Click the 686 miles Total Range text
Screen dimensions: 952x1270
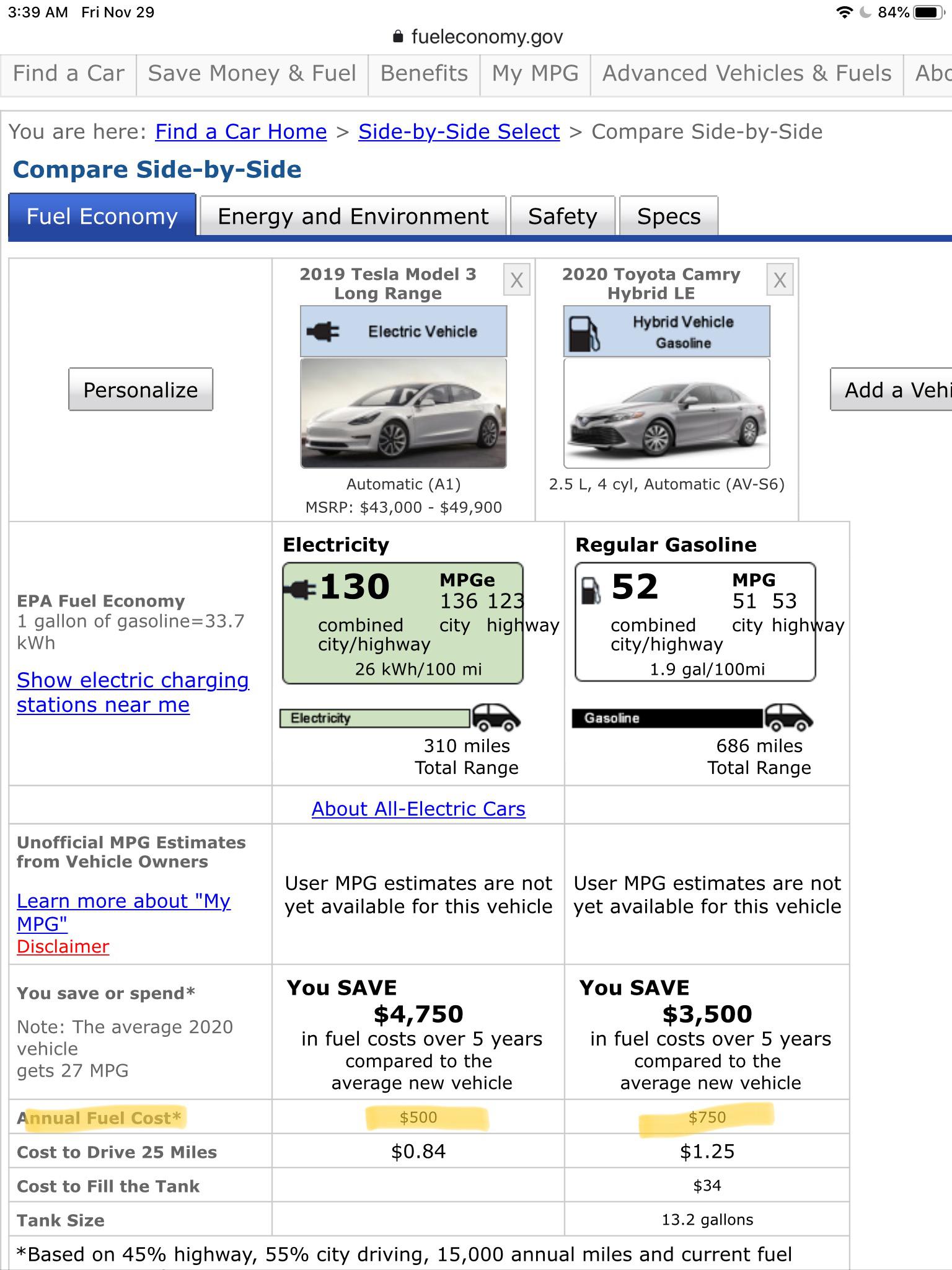coord(759,757)
